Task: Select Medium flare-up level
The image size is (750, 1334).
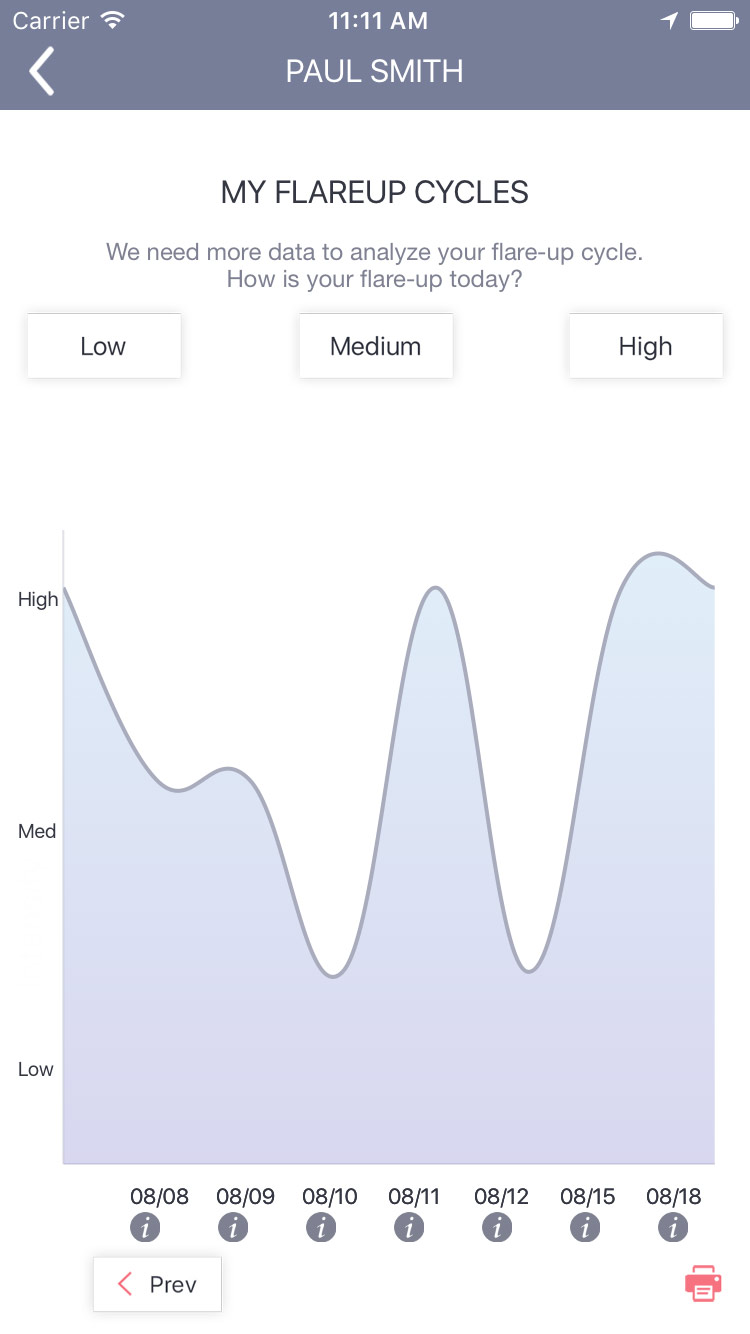Action: pos(376,346)
